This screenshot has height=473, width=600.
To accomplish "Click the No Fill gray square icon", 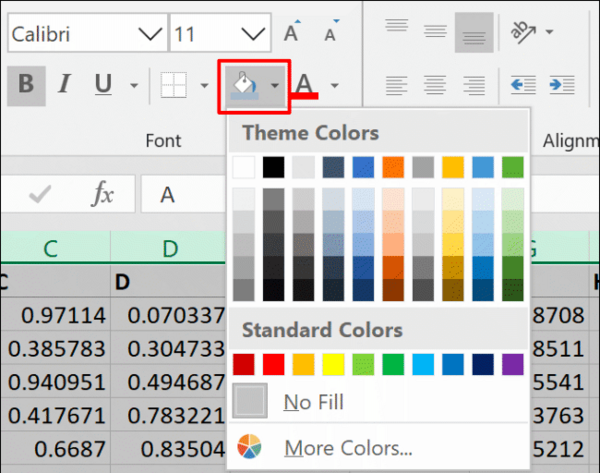I will tap(250, 401).
